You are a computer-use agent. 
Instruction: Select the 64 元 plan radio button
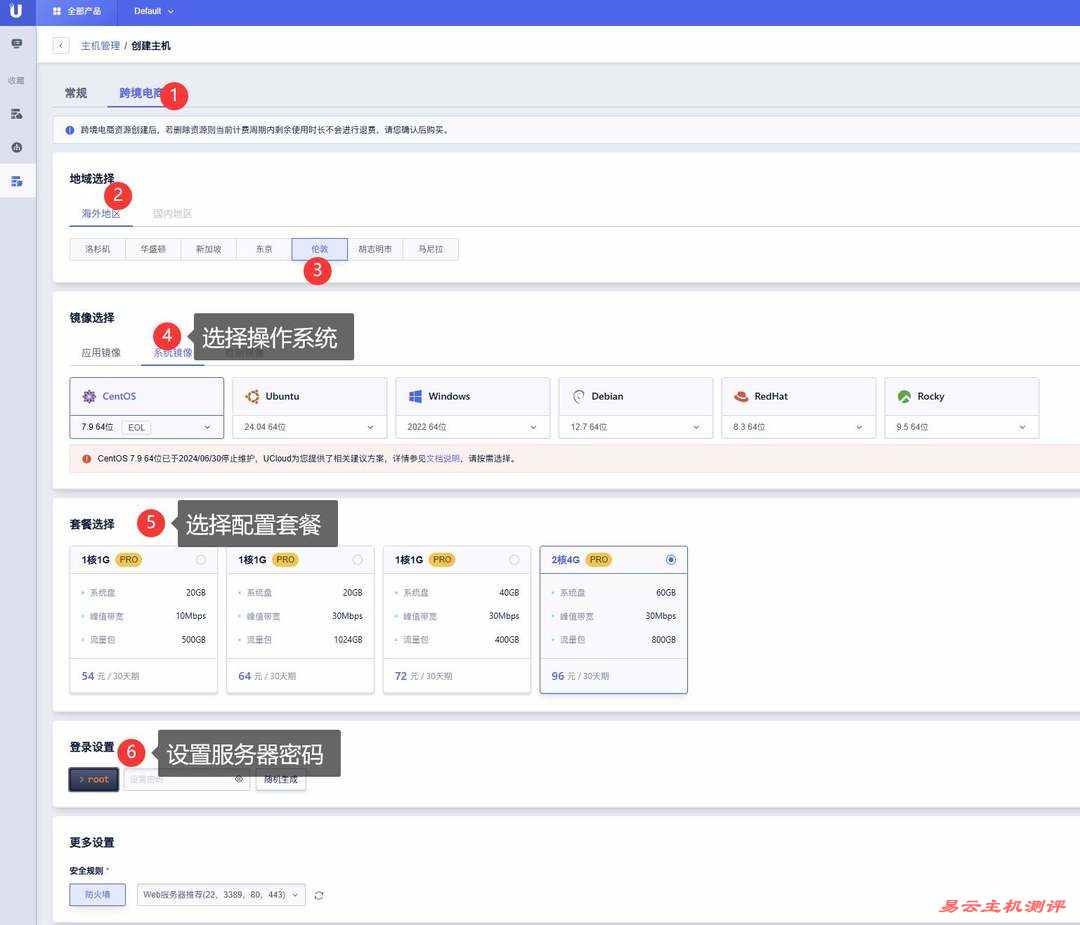coord(357,560)
